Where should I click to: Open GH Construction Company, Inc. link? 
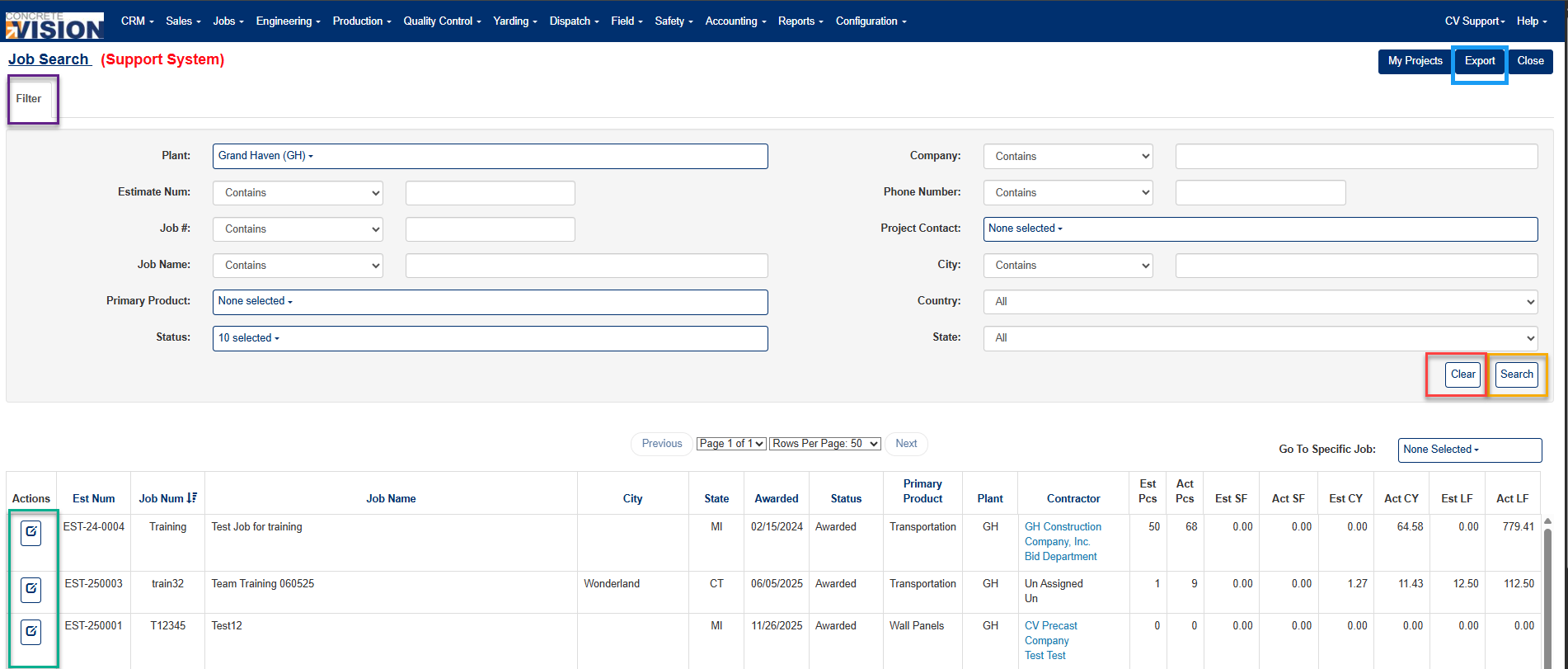click(1063, 534)
